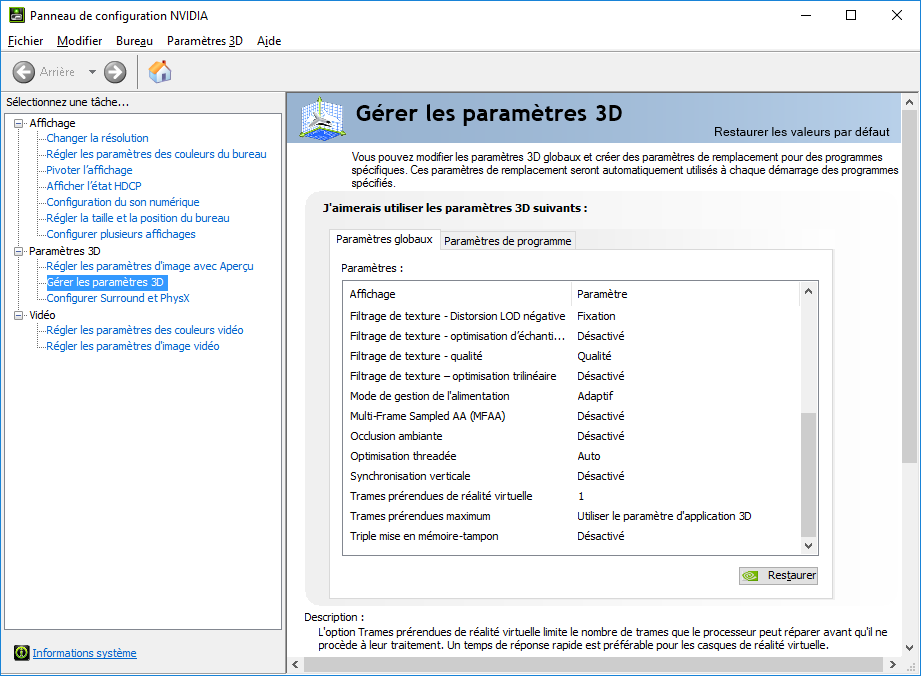921x676 pixels.
Task: Click the Home icon in the toolbar
Action: click(160, 71)
